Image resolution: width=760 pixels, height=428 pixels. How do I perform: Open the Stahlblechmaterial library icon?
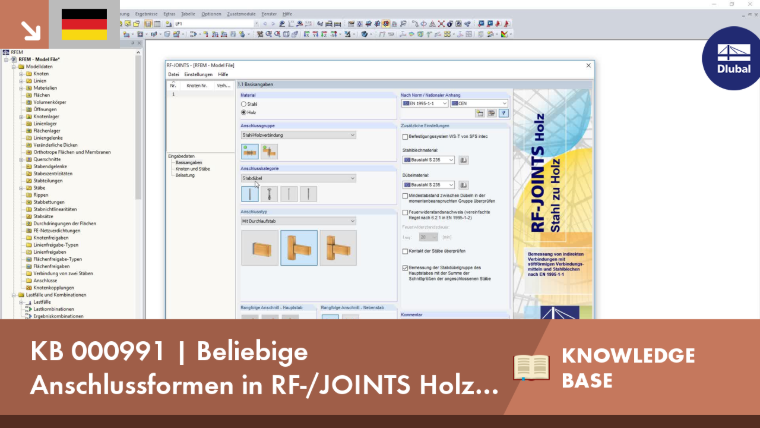[x=463, y=160]
